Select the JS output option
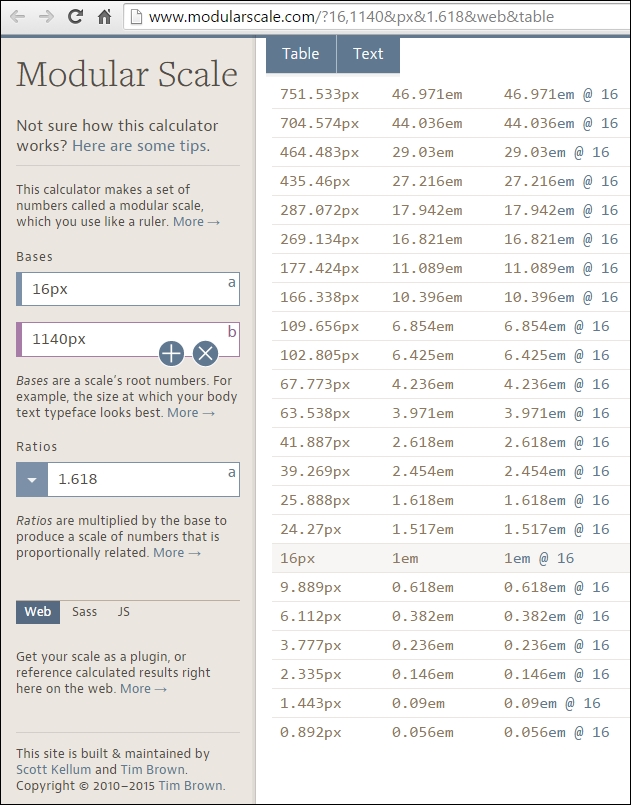Screen dimensions: 631x805 pos(124,612)
